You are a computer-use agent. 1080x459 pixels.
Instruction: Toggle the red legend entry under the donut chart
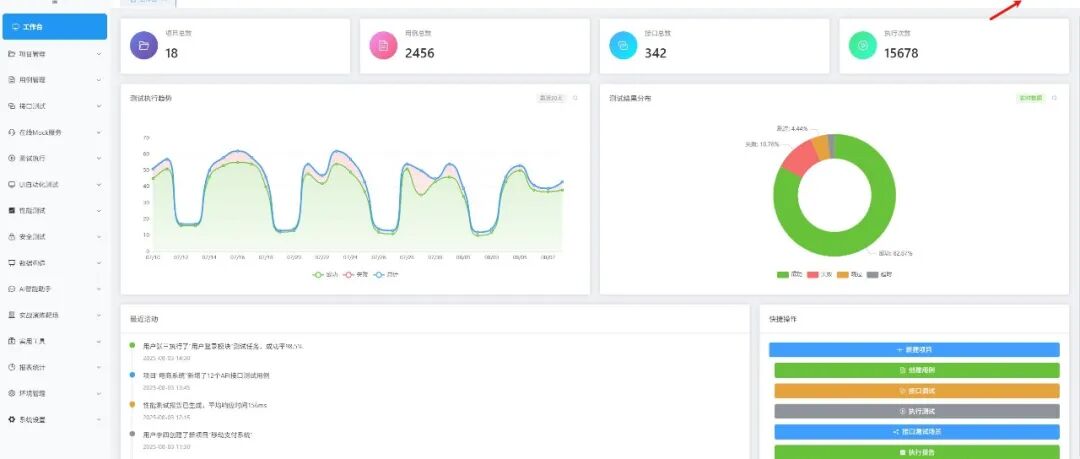click(820, 274)
